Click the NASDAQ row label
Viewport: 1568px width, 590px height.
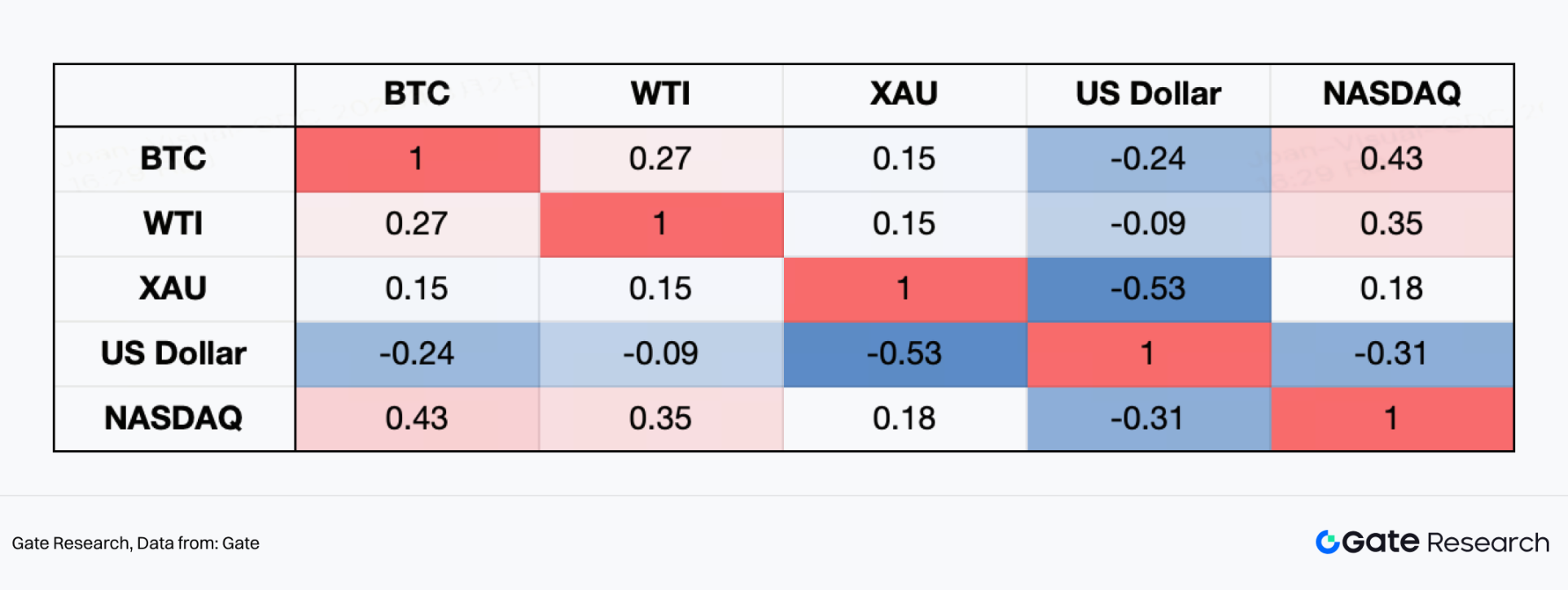(x=173, y=418)
